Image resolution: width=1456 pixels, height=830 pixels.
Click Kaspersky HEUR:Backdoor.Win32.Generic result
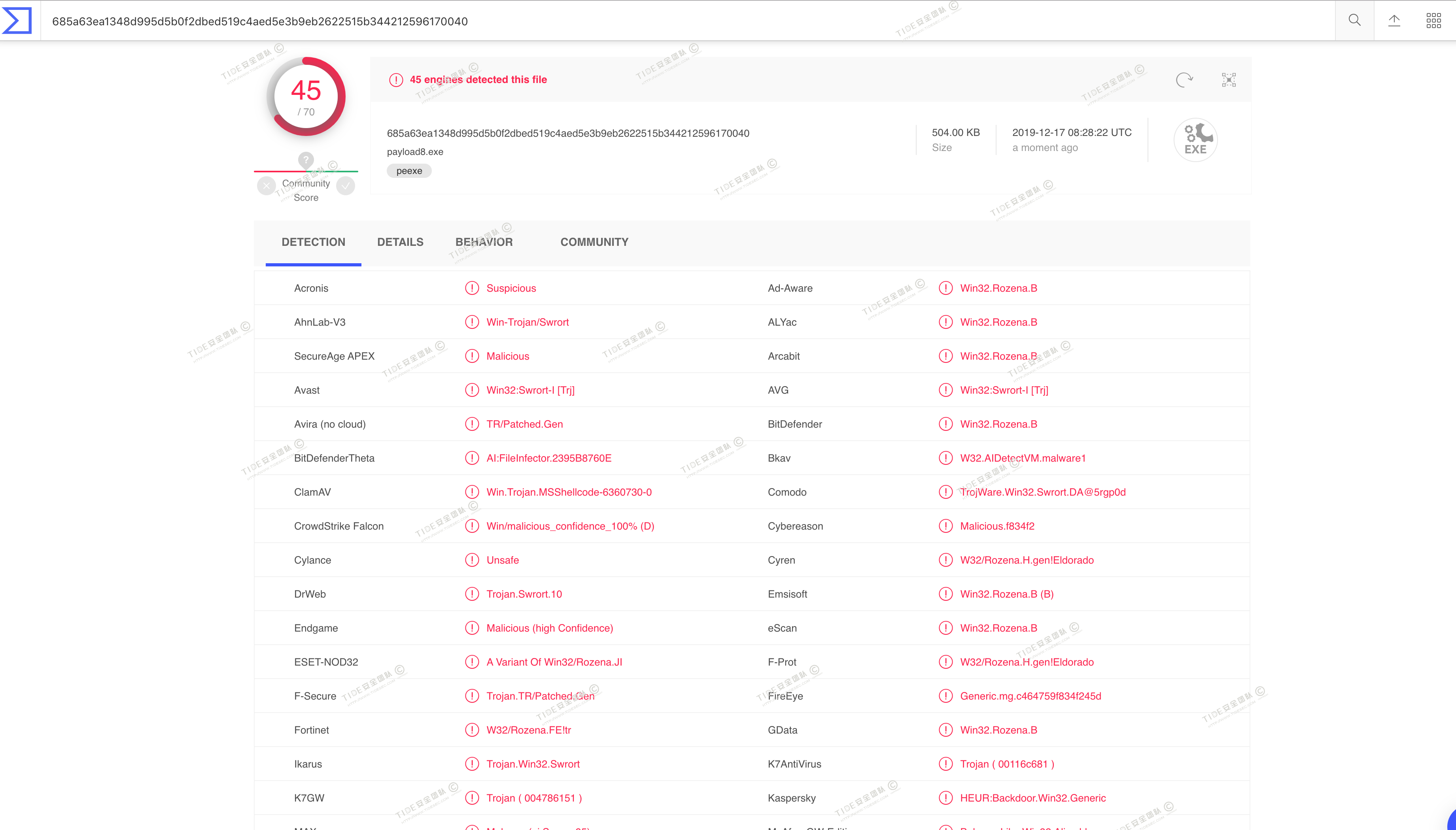(1032, 798)
